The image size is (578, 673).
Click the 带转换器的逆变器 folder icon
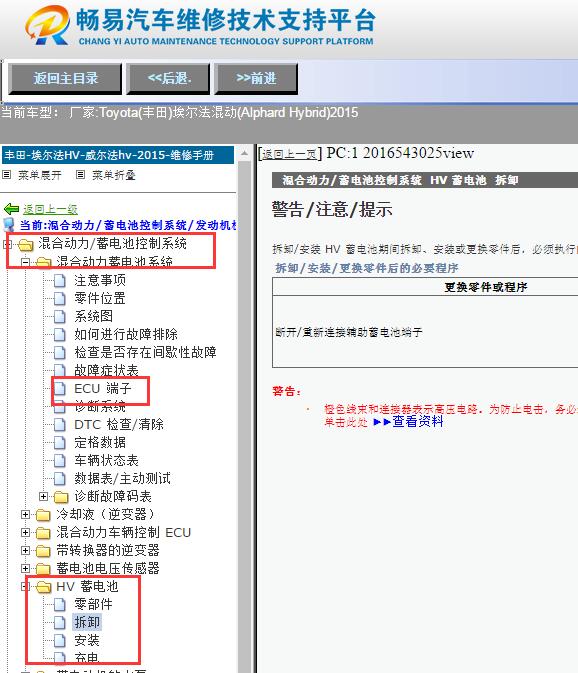click(x=43, y=551)
